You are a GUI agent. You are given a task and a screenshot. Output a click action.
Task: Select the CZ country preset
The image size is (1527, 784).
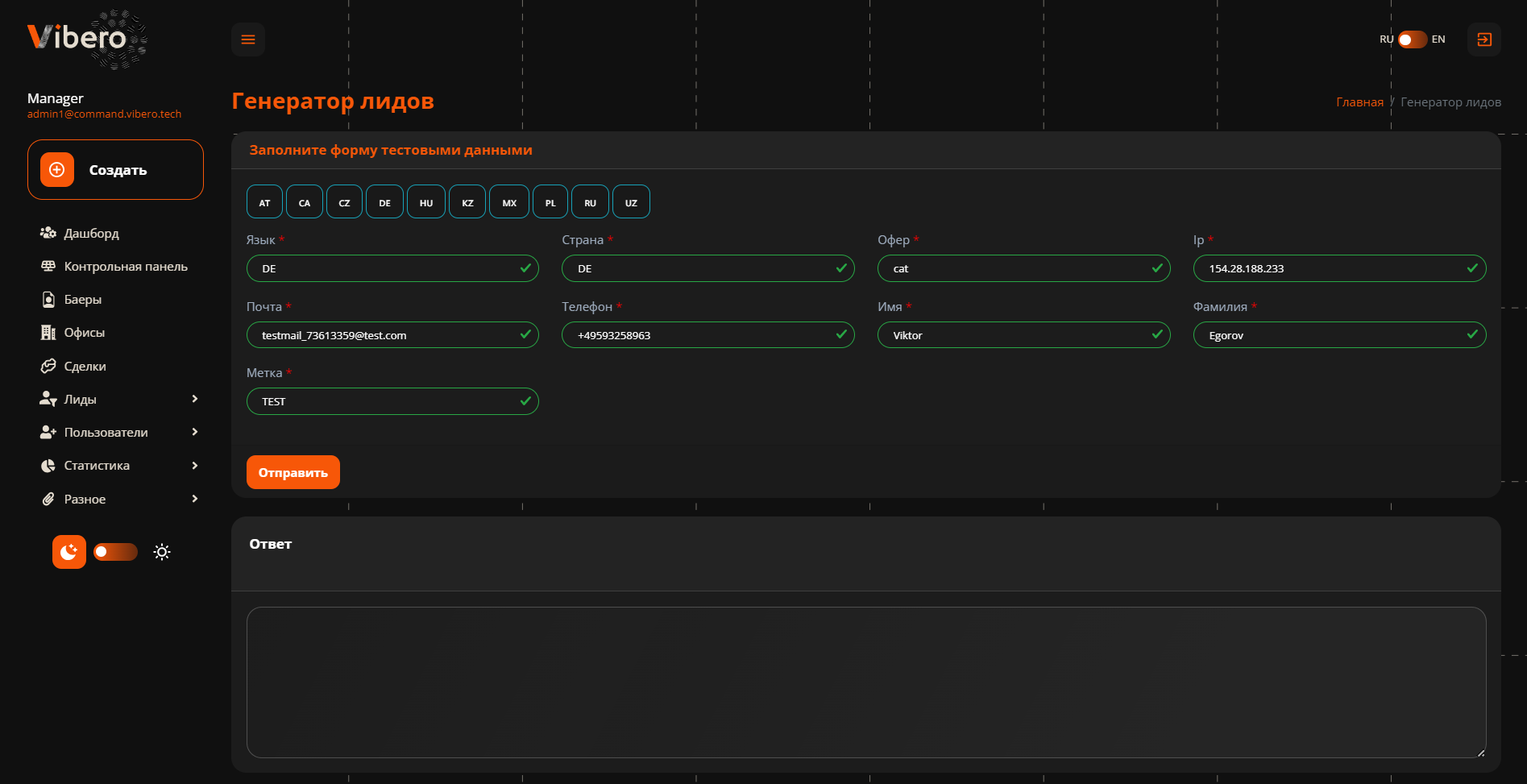344,201
